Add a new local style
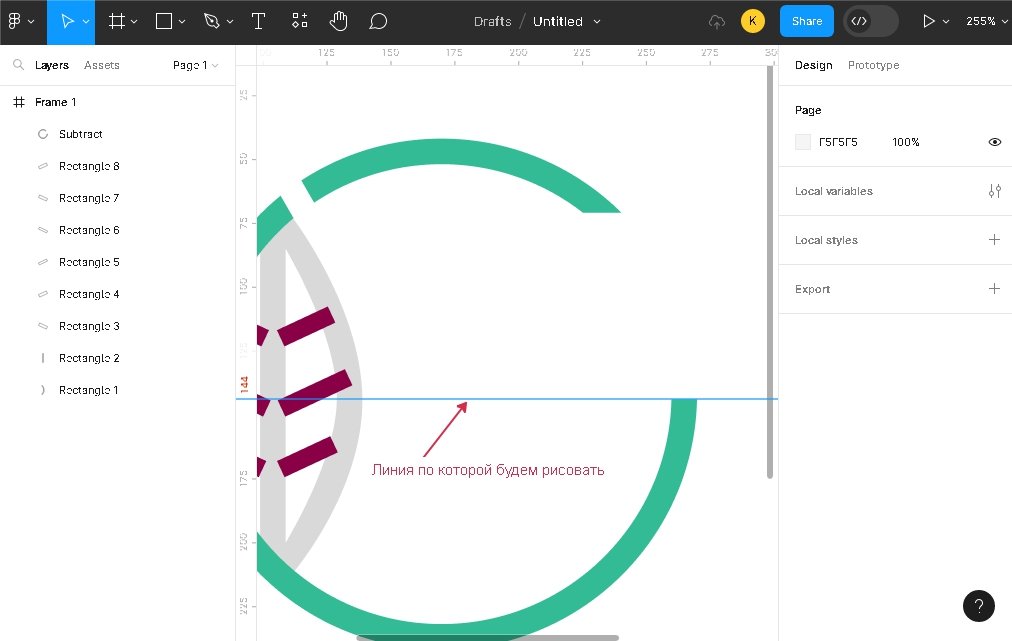 (994, 240)
